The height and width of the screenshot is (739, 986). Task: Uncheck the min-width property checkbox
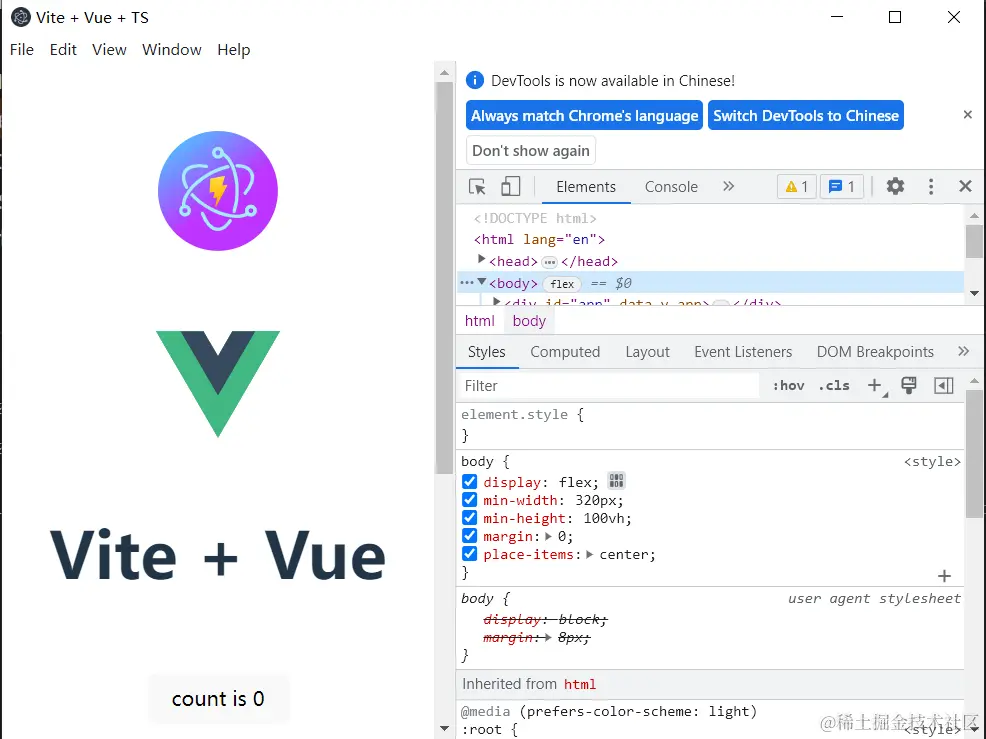[x=469, y=500]
